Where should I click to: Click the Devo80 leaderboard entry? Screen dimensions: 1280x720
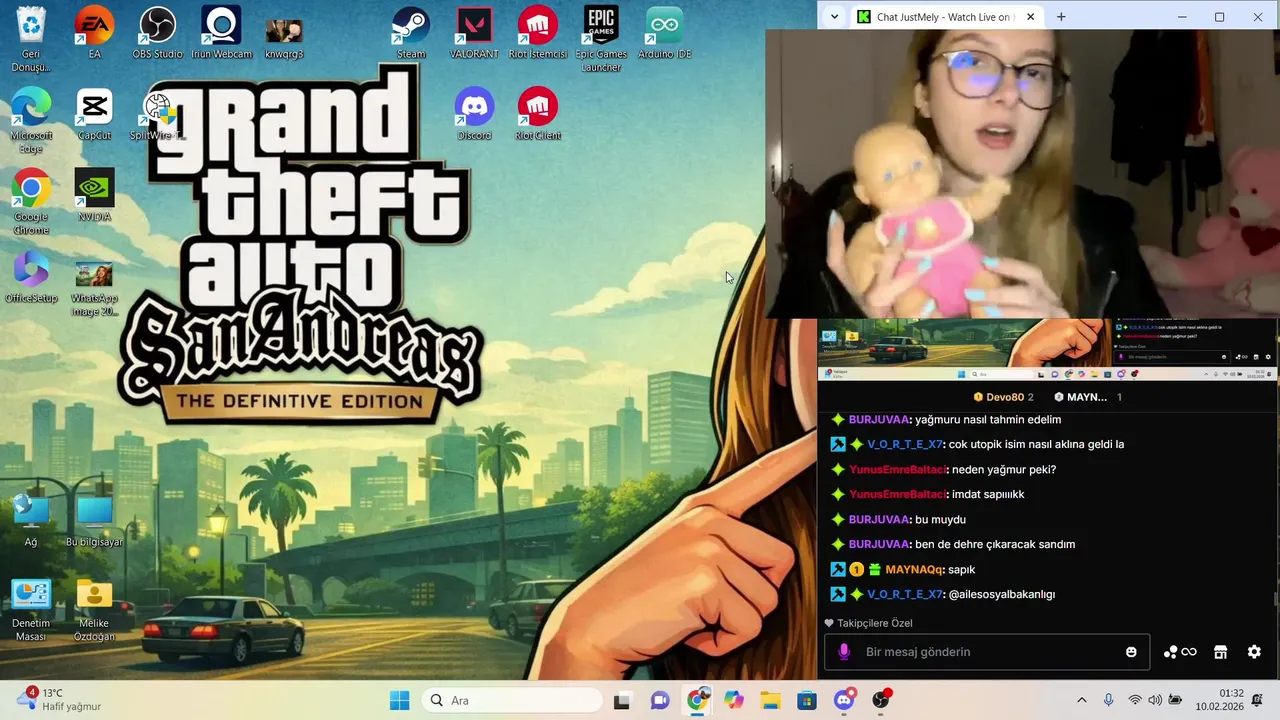1003,397
